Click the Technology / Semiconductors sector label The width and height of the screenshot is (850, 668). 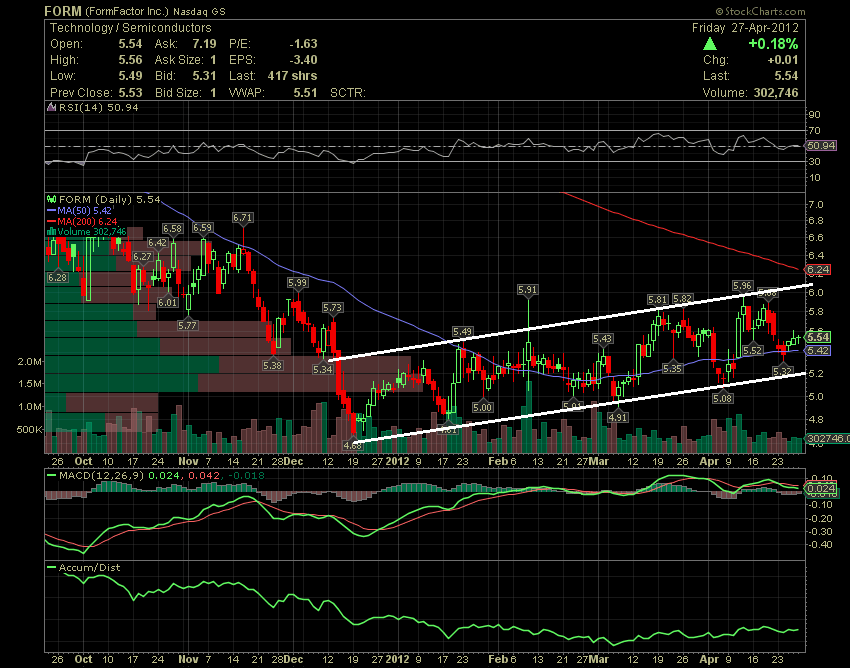point(131,28)
